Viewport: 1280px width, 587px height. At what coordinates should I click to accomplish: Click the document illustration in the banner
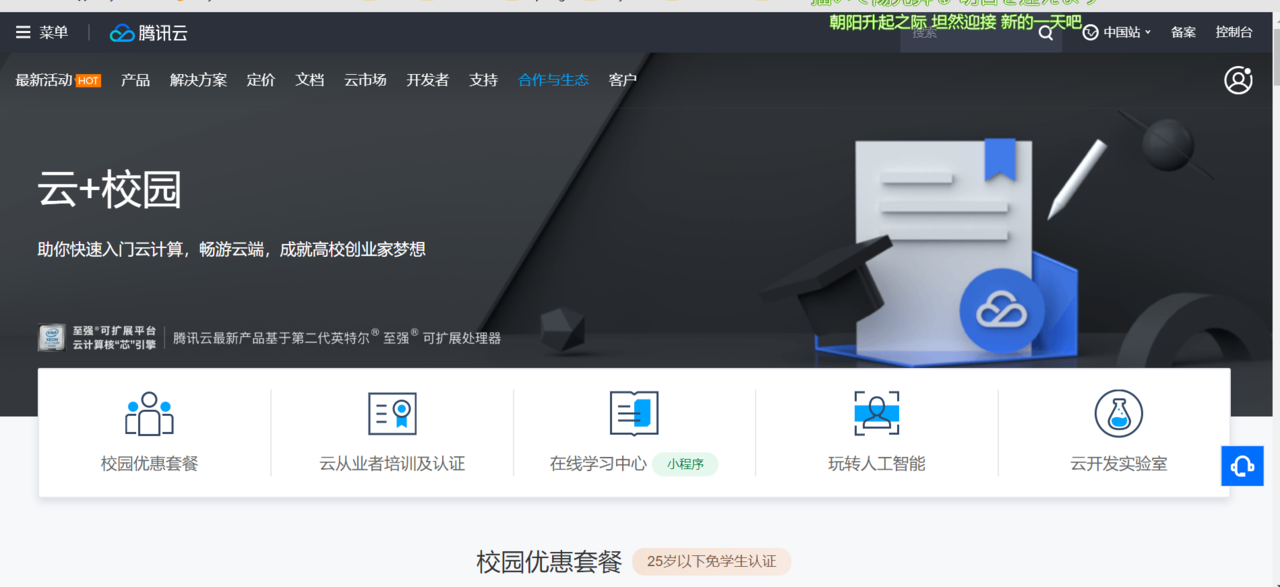pyautogui.click(x=945, y=250)
